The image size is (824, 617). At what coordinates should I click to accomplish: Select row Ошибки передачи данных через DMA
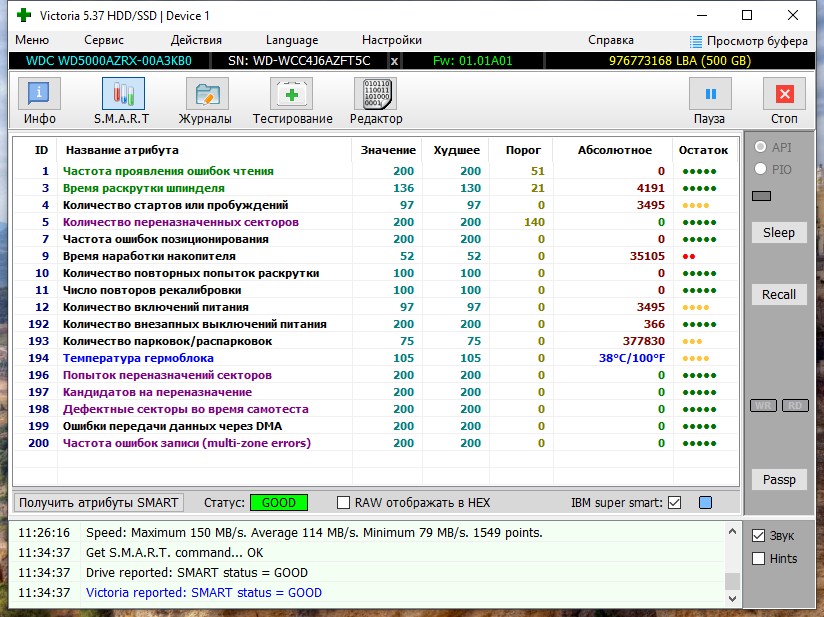[376, 426]
